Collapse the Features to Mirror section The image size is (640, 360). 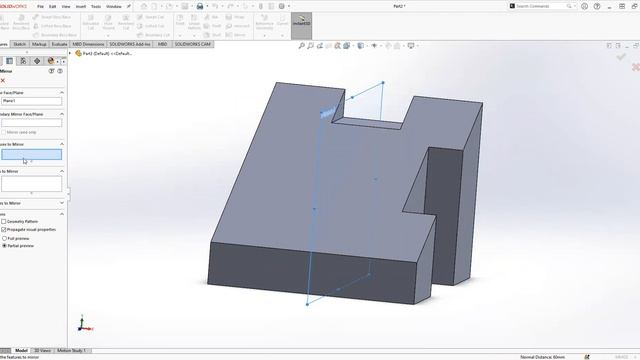[62, 144]
